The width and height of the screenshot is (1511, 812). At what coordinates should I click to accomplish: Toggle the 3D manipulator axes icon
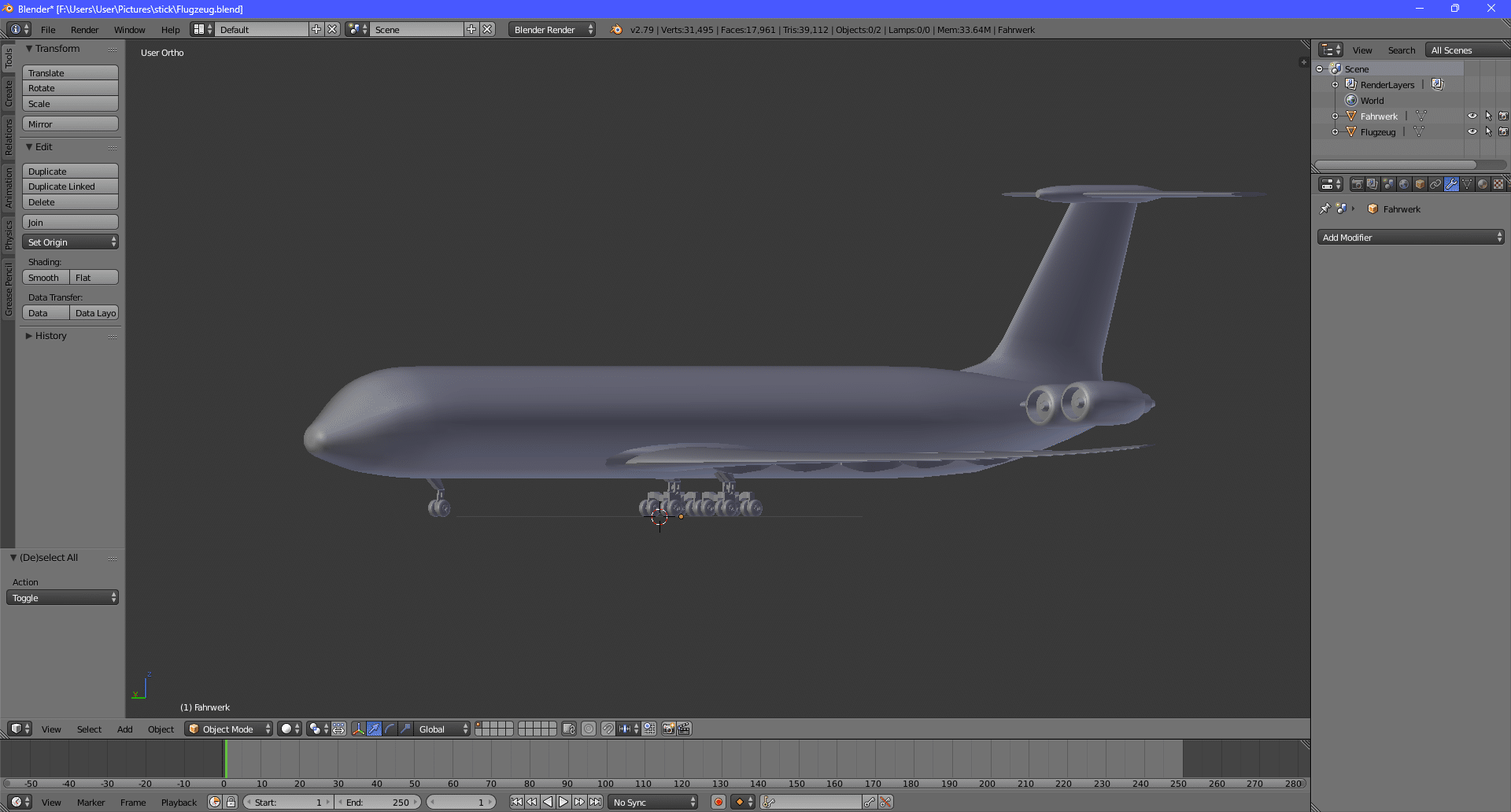[358, 729]
